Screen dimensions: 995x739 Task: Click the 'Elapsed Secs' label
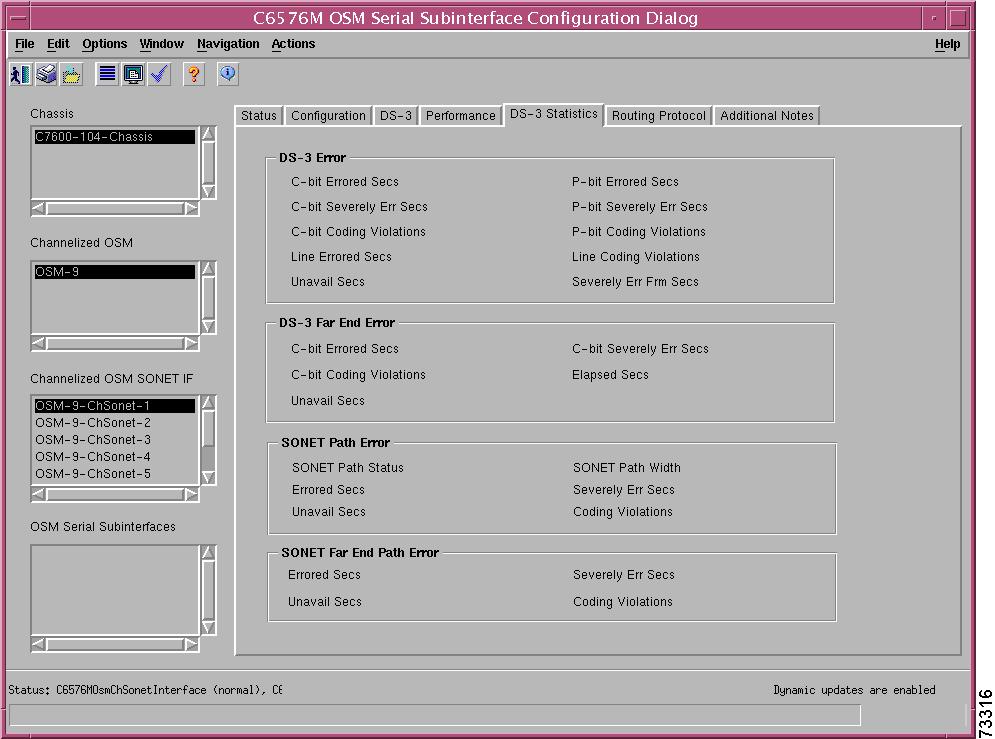pos(610,375)
